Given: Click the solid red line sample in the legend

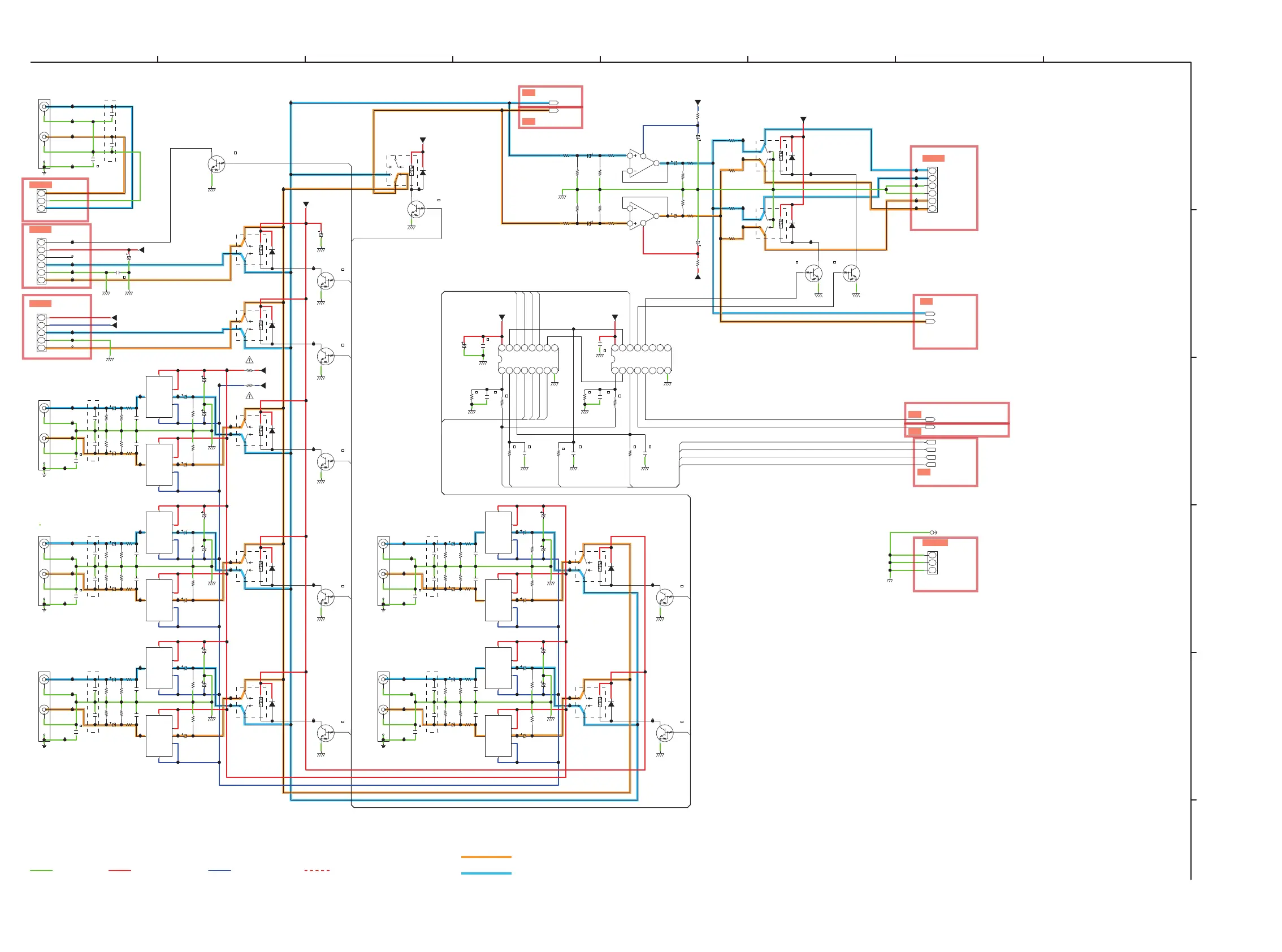Looking at the screenshot, I should [120, 871].
